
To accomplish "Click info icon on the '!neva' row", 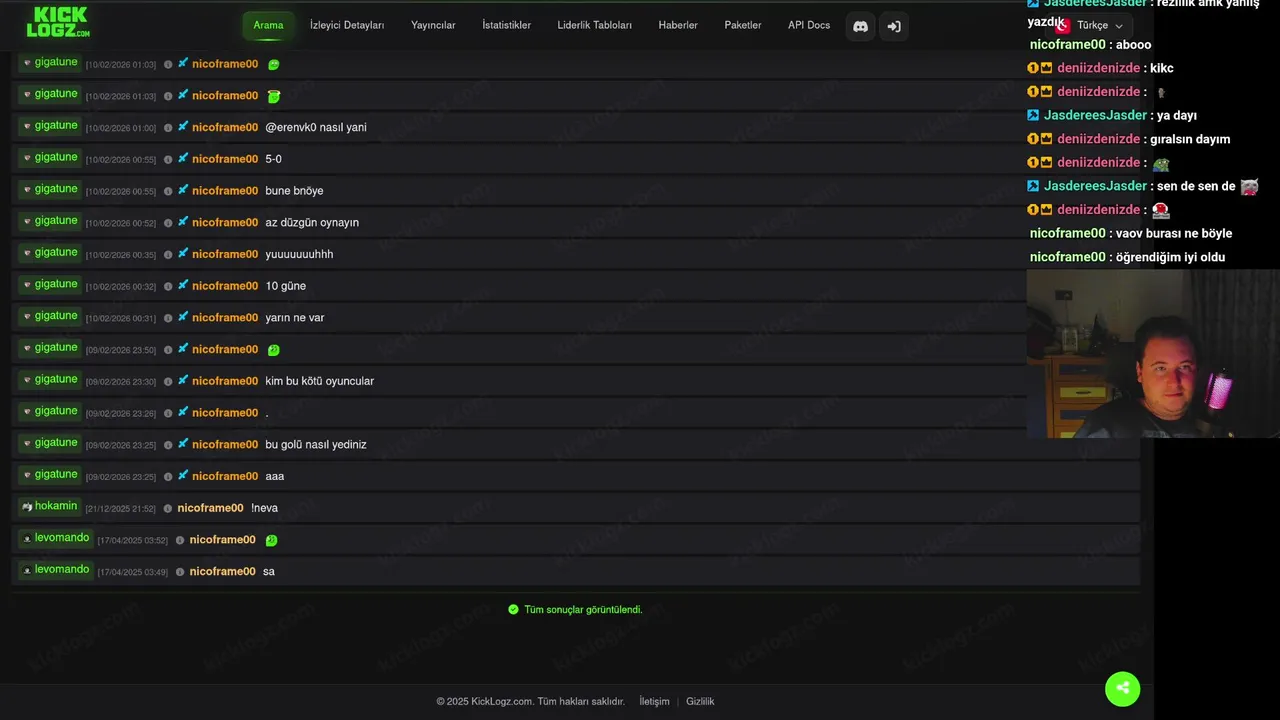I will 168,509.
